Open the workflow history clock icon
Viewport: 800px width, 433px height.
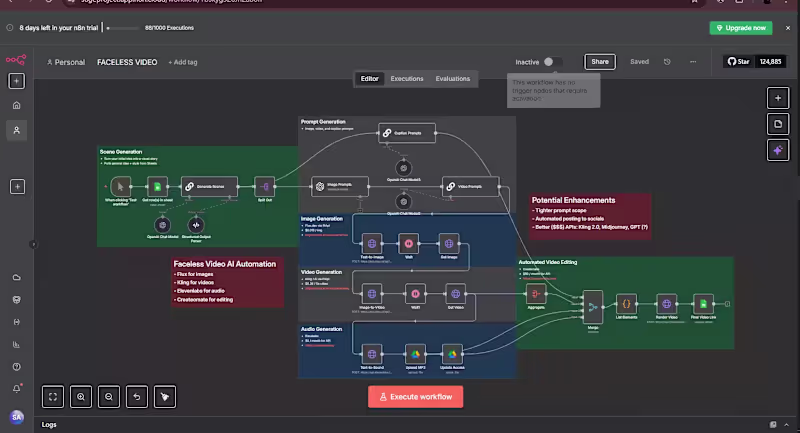pos(667,62)
